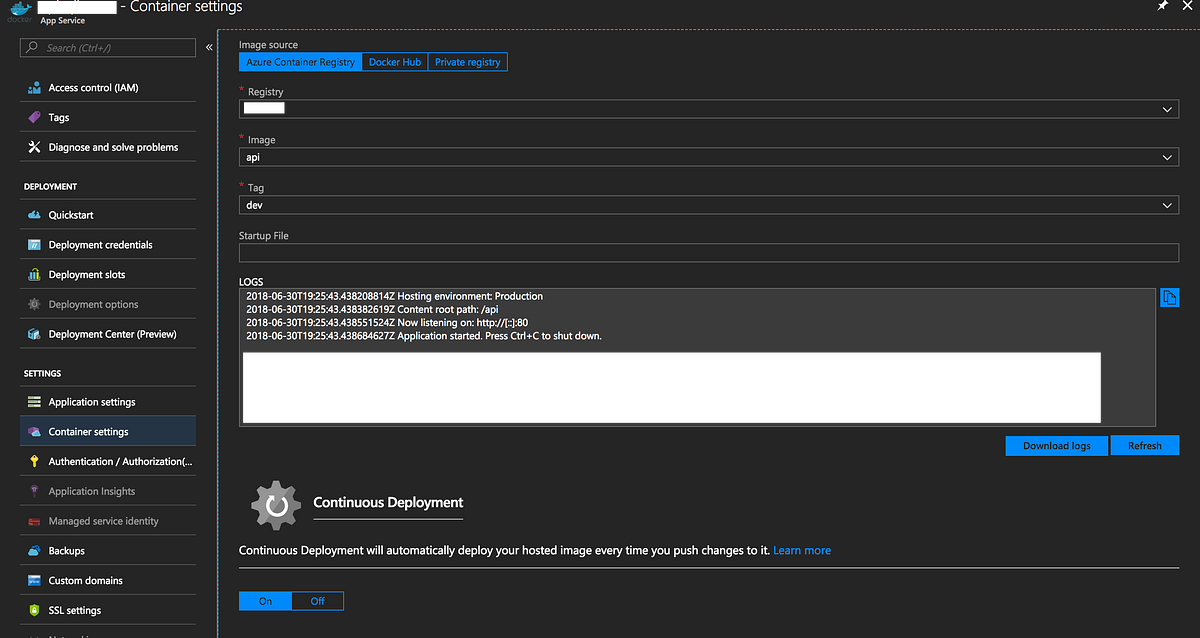Click the Continuous Deployment gear icon
Screen dimensions: 1200x638
[x=276, y=505]
